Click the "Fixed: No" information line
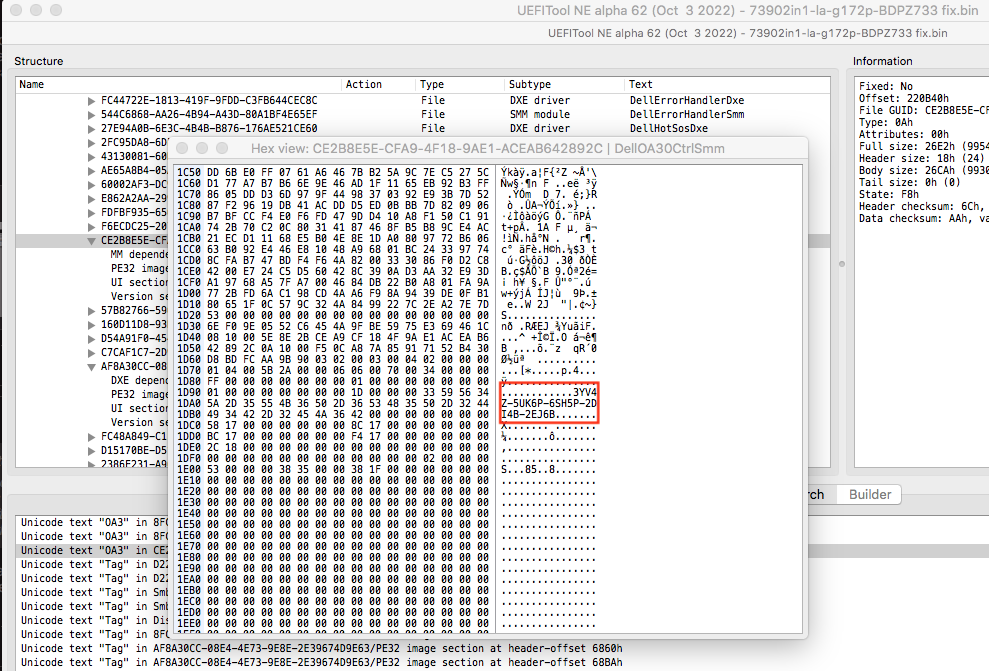Screen dimensions: 989x671 (886, 86)
